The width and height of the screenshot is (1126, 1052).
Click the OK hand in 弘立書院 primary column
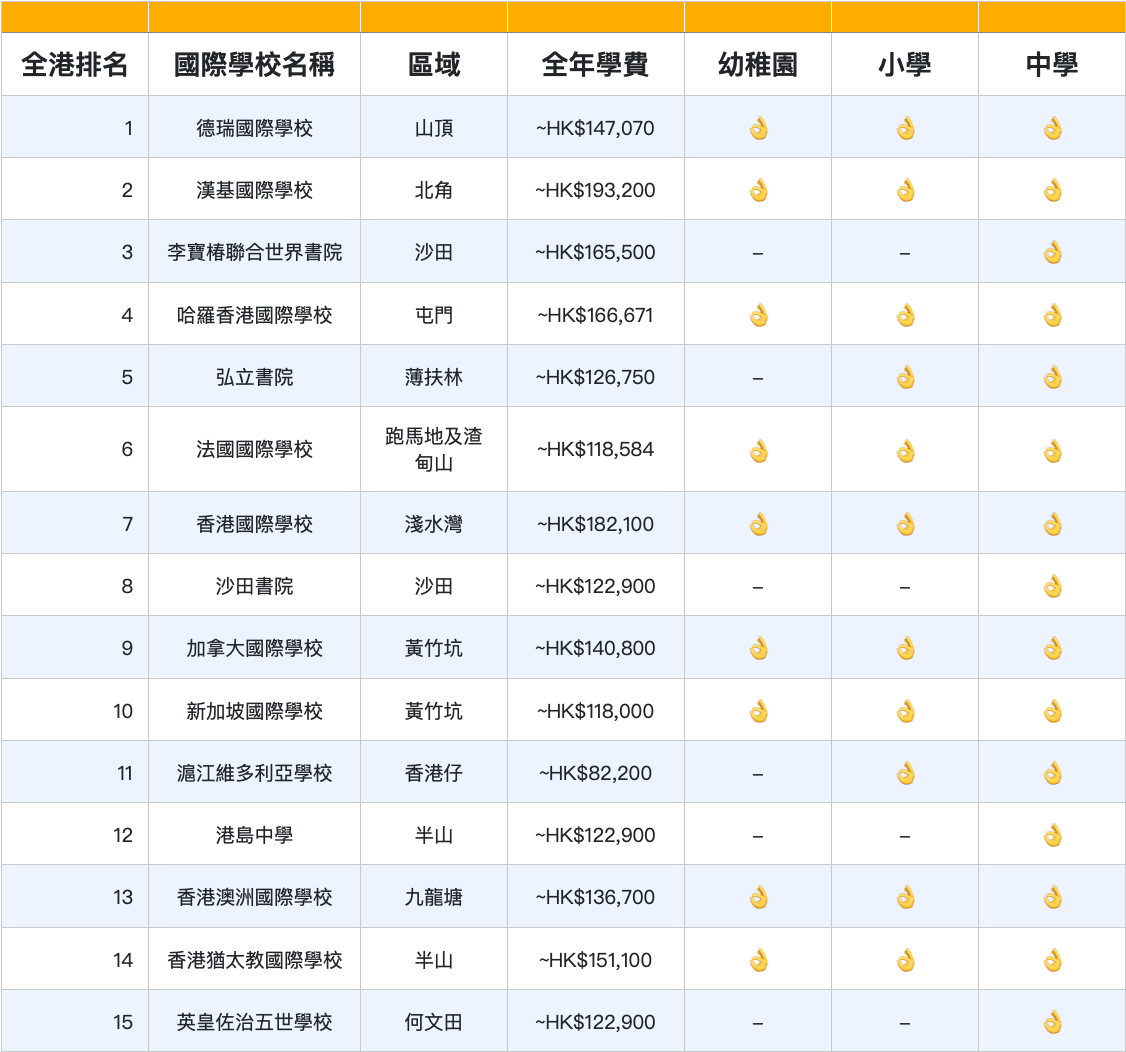click(x=906, y=378)
